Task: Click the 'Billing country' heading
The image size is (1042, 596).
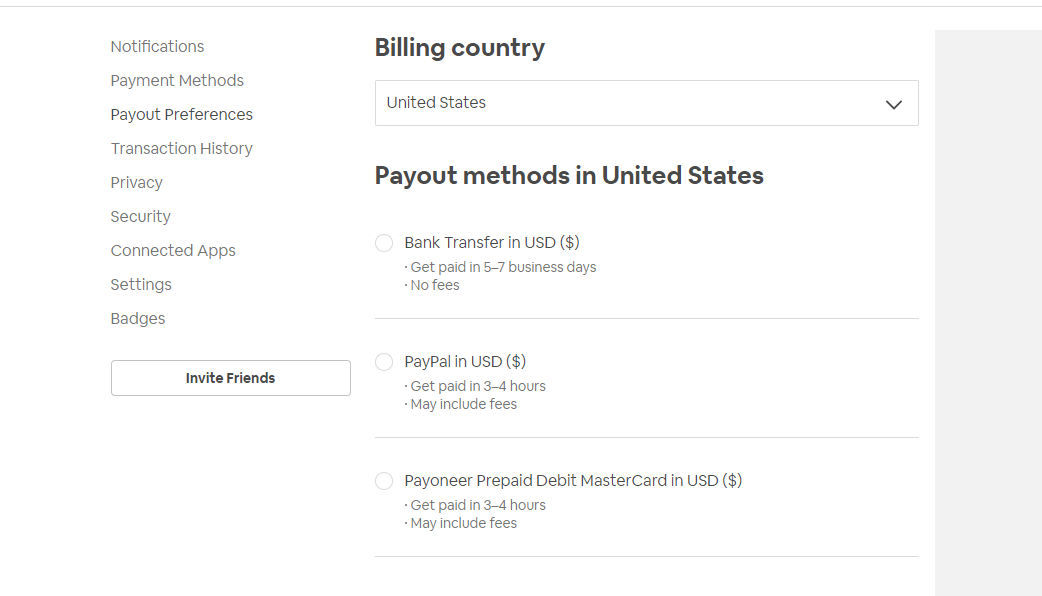Action: 459,48
